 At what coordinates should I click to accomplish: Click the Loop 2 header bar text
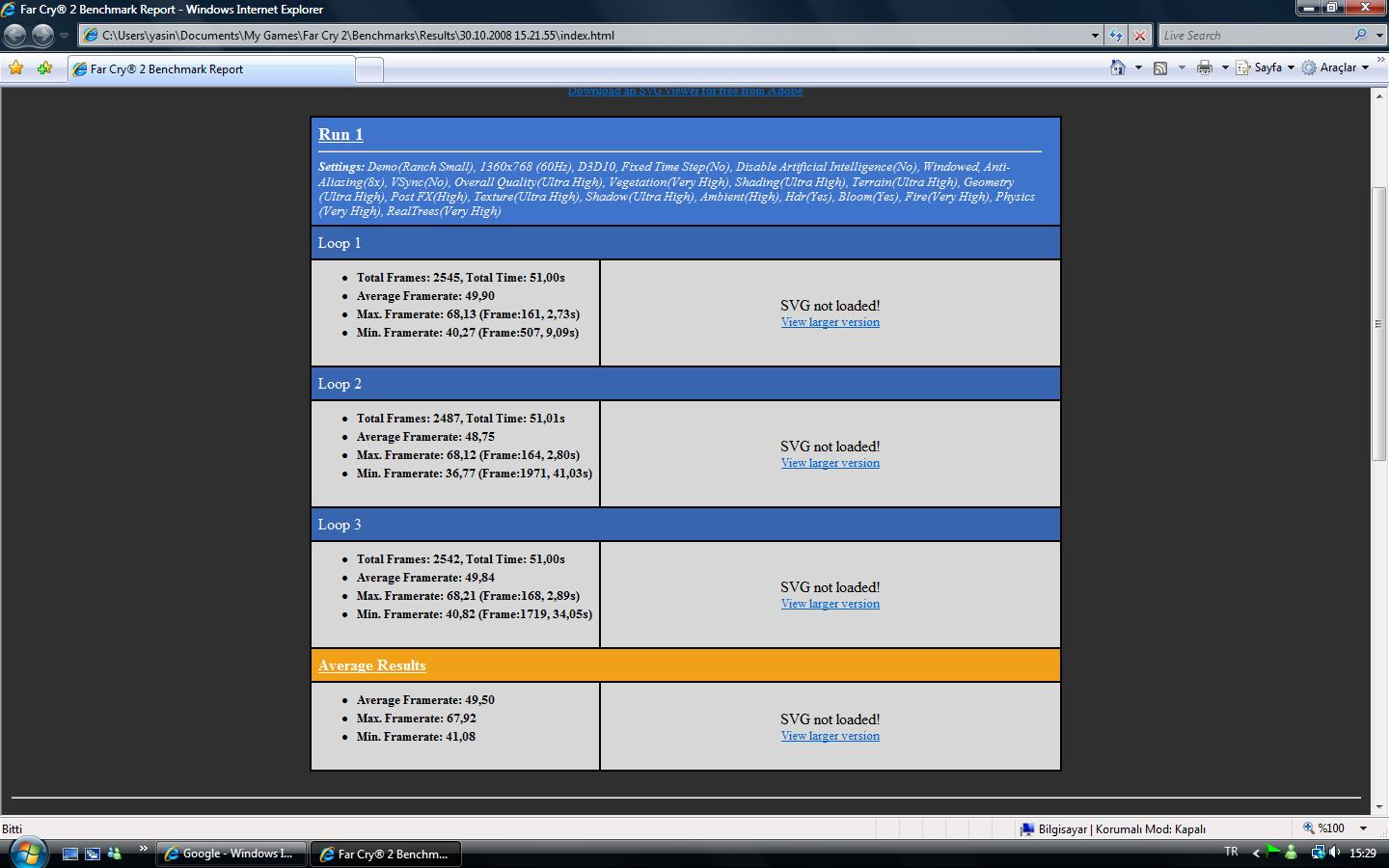340,384
